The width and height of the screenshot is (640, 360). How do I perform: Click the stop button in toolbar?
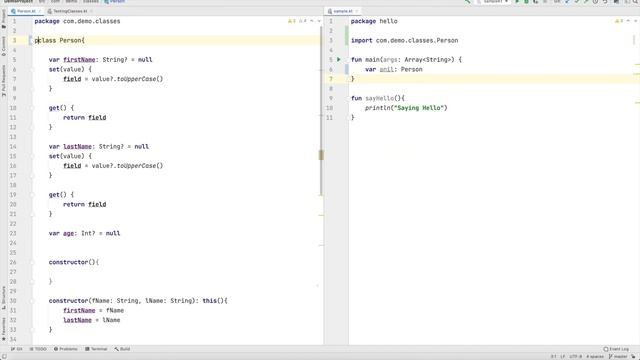(545, 2)
